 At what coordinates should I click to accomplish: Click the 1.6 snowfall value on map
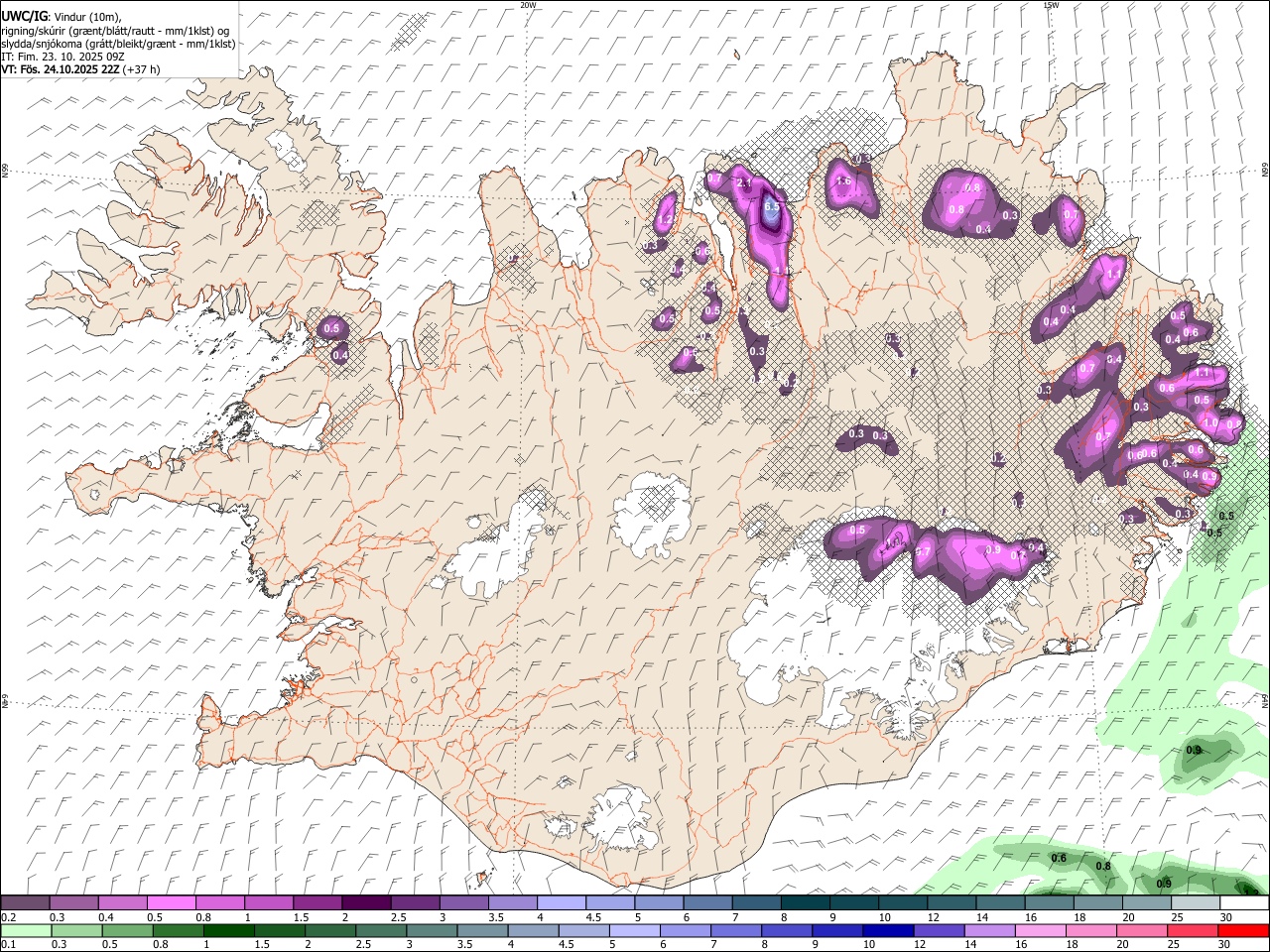coord(844,181)
